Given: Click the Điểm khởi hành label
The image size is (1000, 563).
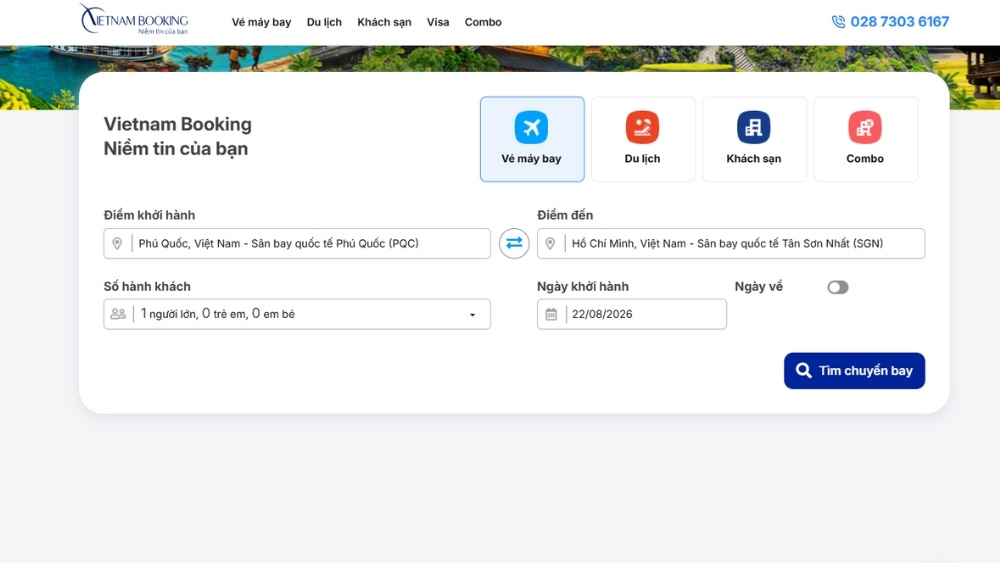Looking at the screenshot, I should (150, 216).
